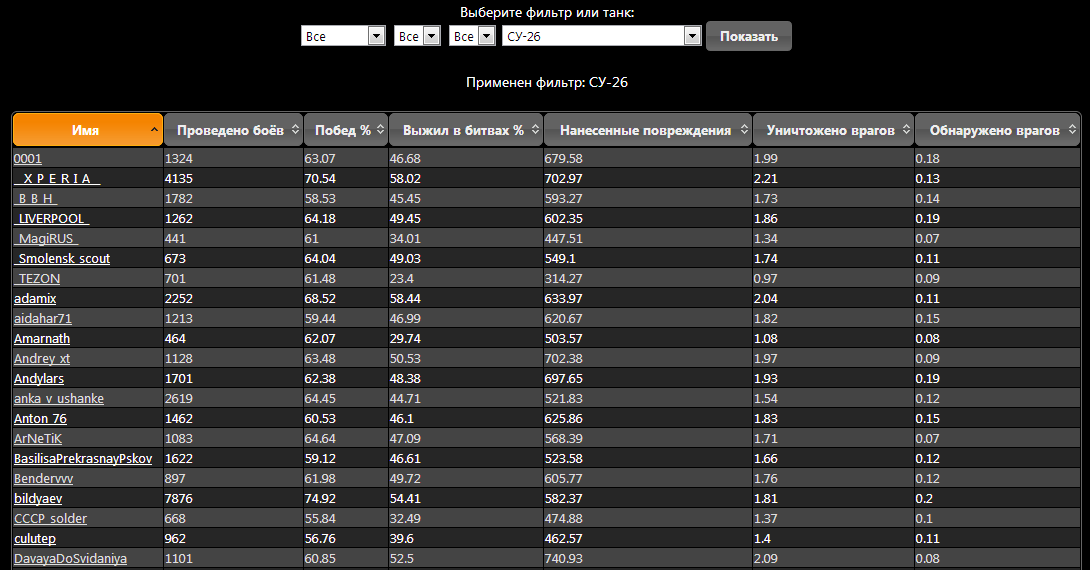Click the DavayaDoSvidaniya player name
Image resolution: width=1090 pixels, height=570 pixels.
coord(70,559)
